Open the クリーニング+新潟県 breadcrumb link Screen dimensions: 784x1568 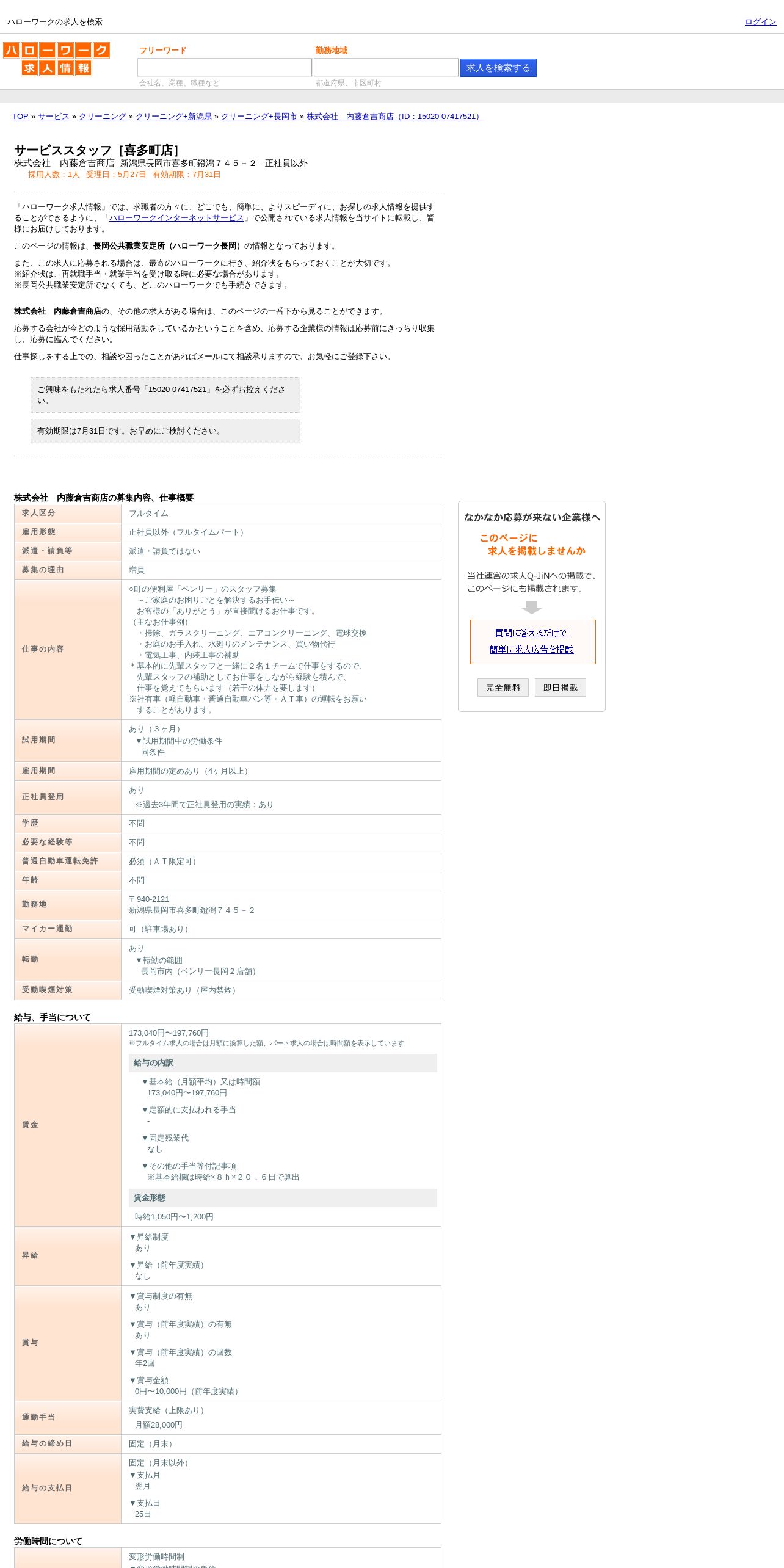pyautogui.click(x=173, y=117)
